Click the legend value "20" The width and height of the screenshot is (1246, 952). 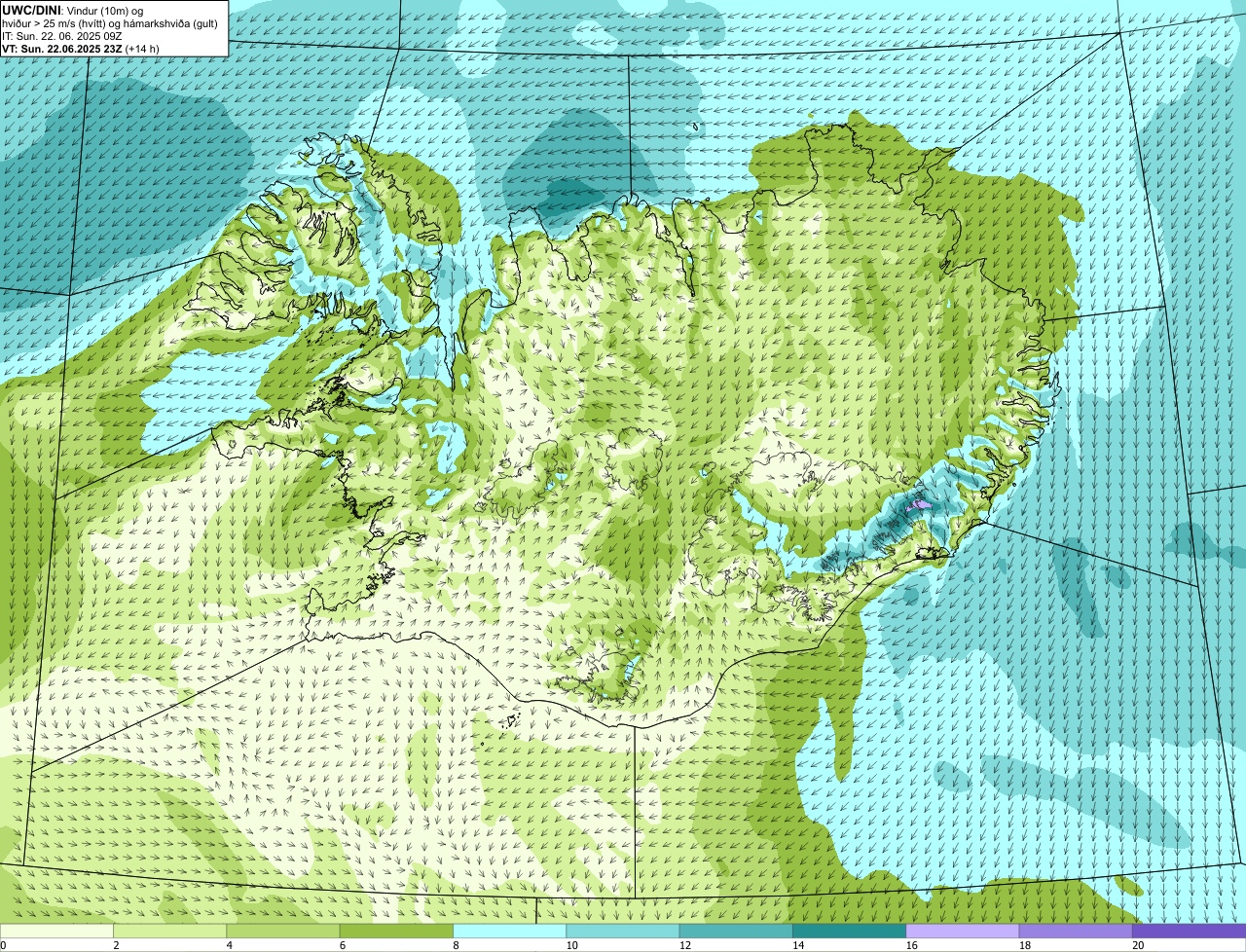[x=1137, y=945]
